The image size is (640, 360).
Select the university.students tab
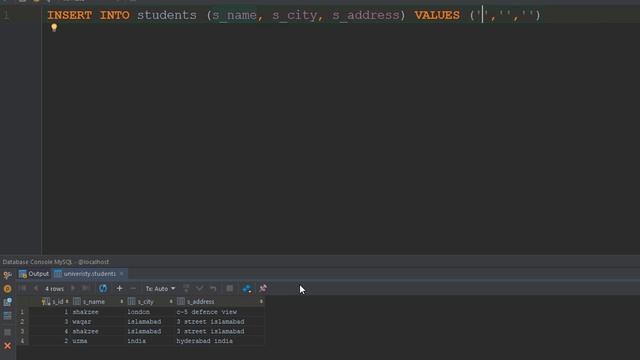pyautogui.click(x=89, y=274)
